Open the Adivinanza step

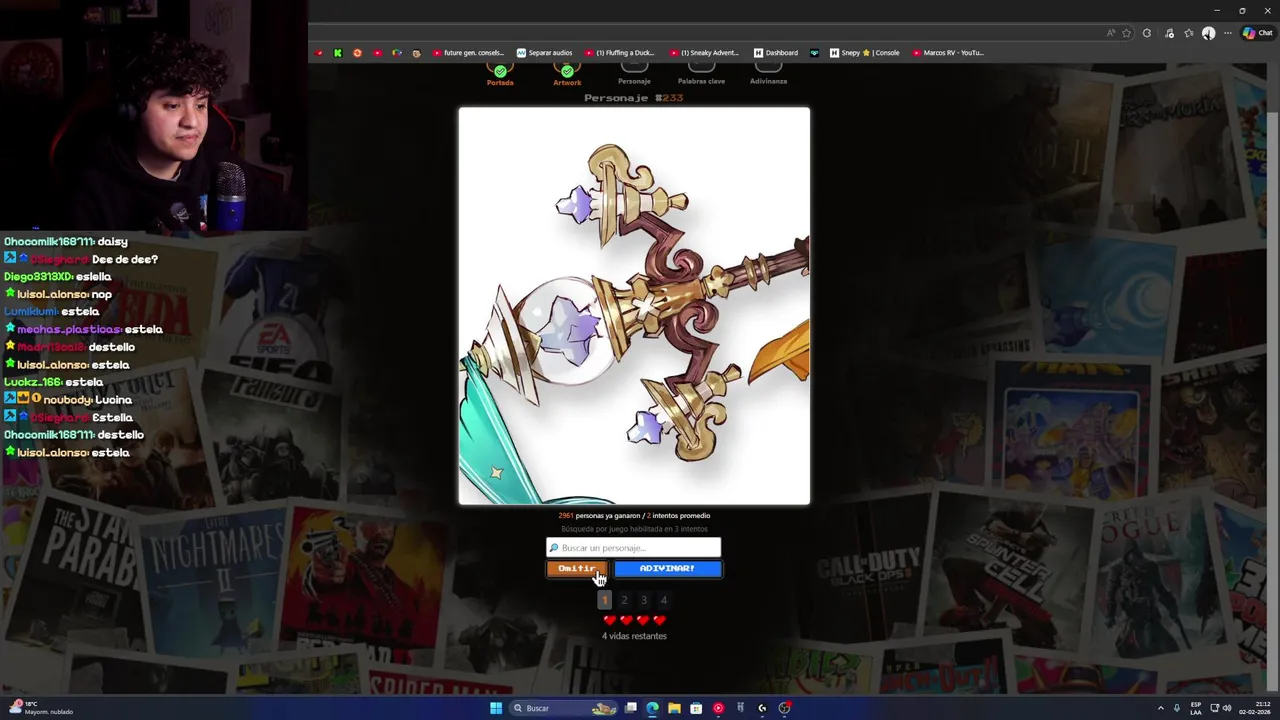(x=768, y=74)
